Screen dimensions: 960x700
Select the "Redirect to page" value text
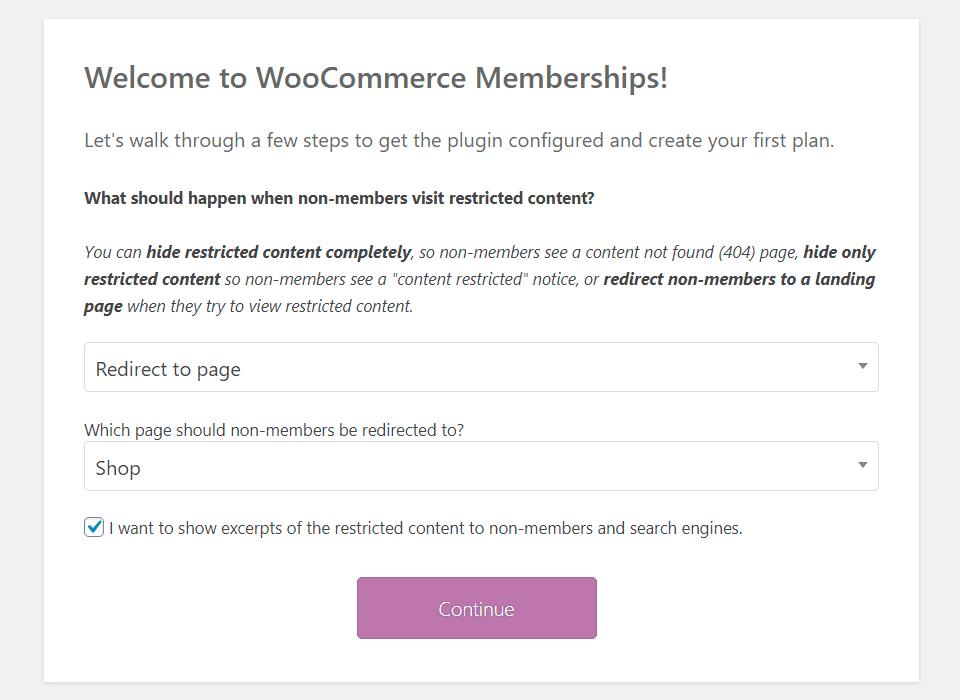click(167, 369)
